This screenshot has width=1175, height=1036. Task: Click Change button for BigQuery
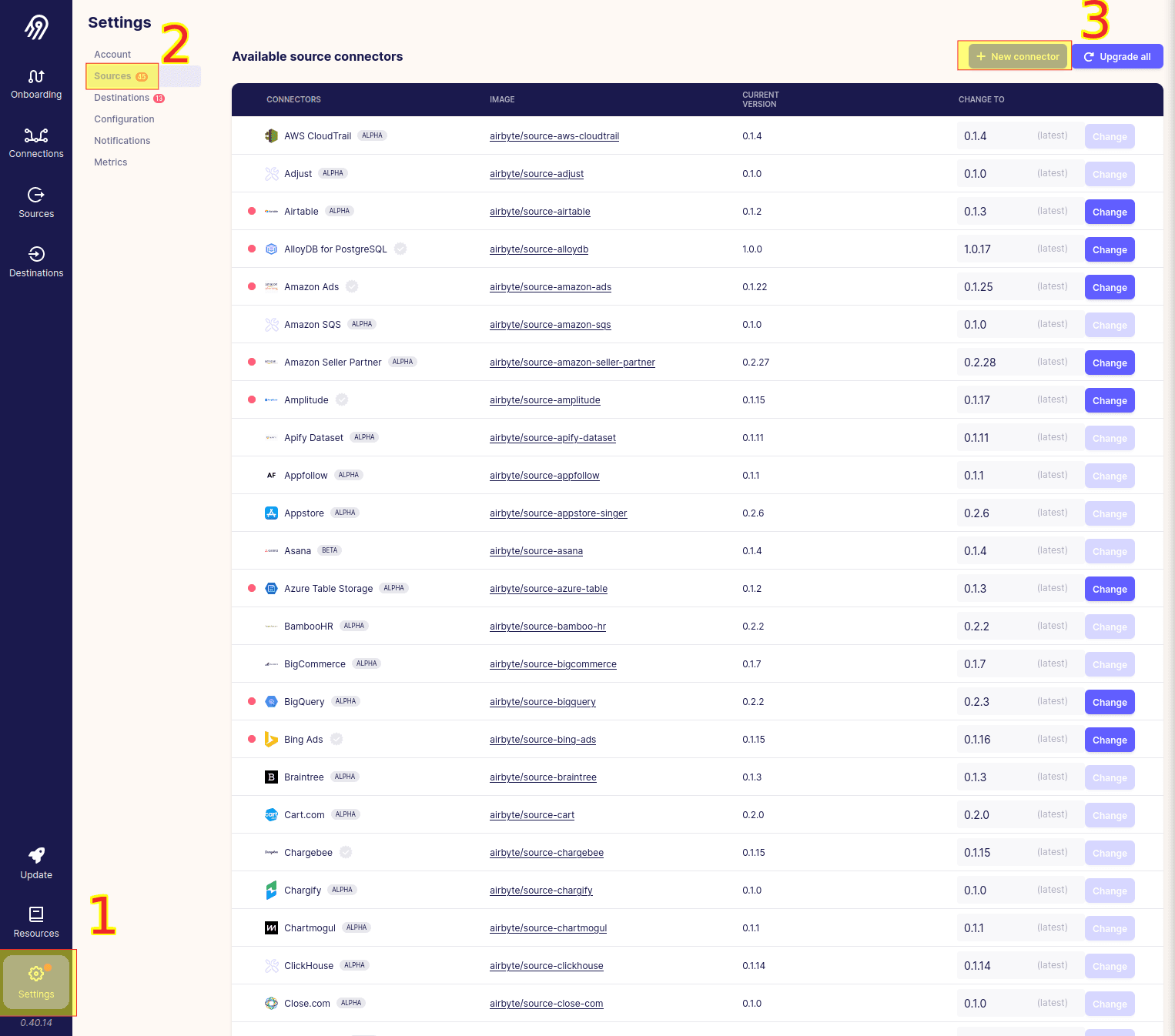point(1110,702)
